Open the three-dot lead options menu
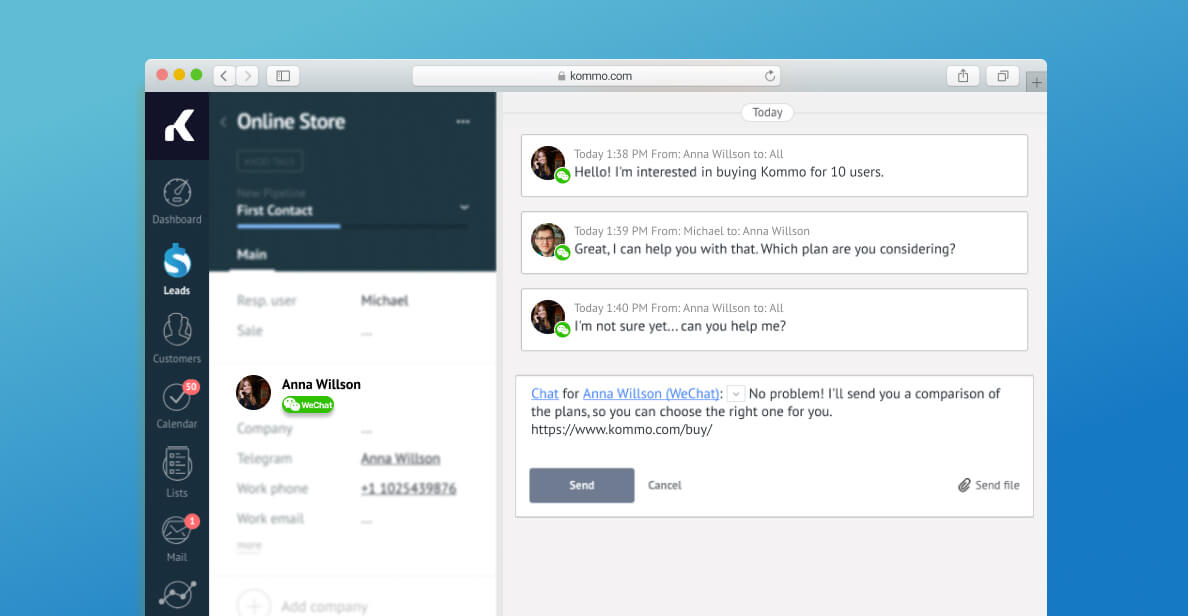Viewport: 1188px width, 616px height. pos(463,122)
